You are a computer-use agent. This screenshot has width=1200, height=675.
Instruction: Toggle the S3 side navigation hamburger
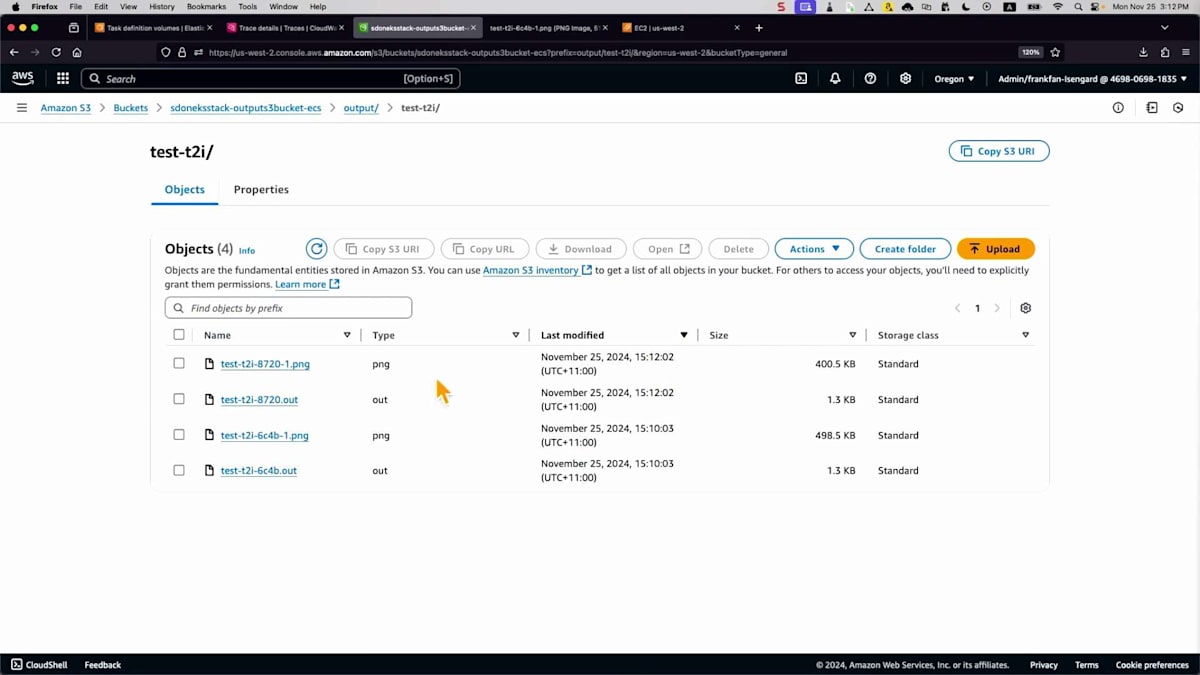pos(22,108)
